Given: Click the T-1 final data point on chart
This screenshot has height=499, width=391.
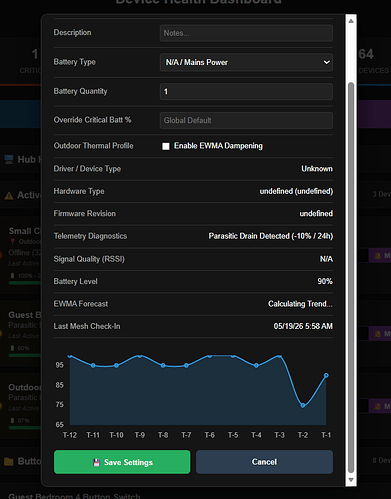Looking at the screenshot, I should [x=326, y=375].
